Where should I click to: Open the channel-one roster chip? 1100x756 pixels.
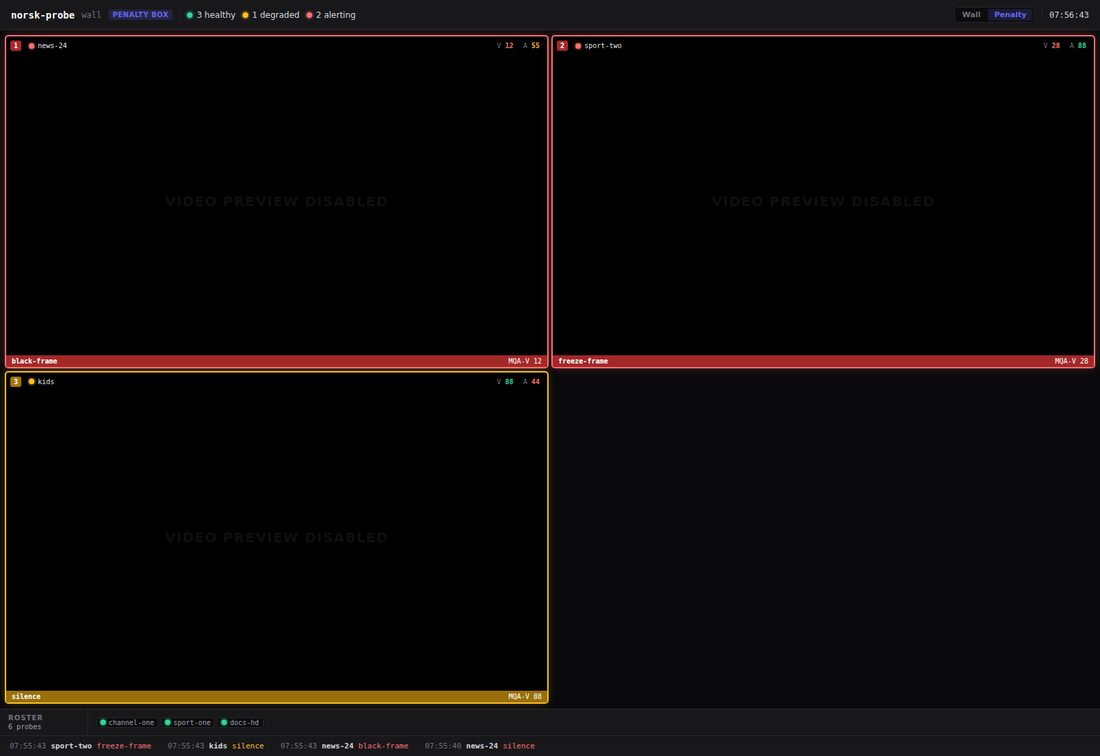point(127,722)
